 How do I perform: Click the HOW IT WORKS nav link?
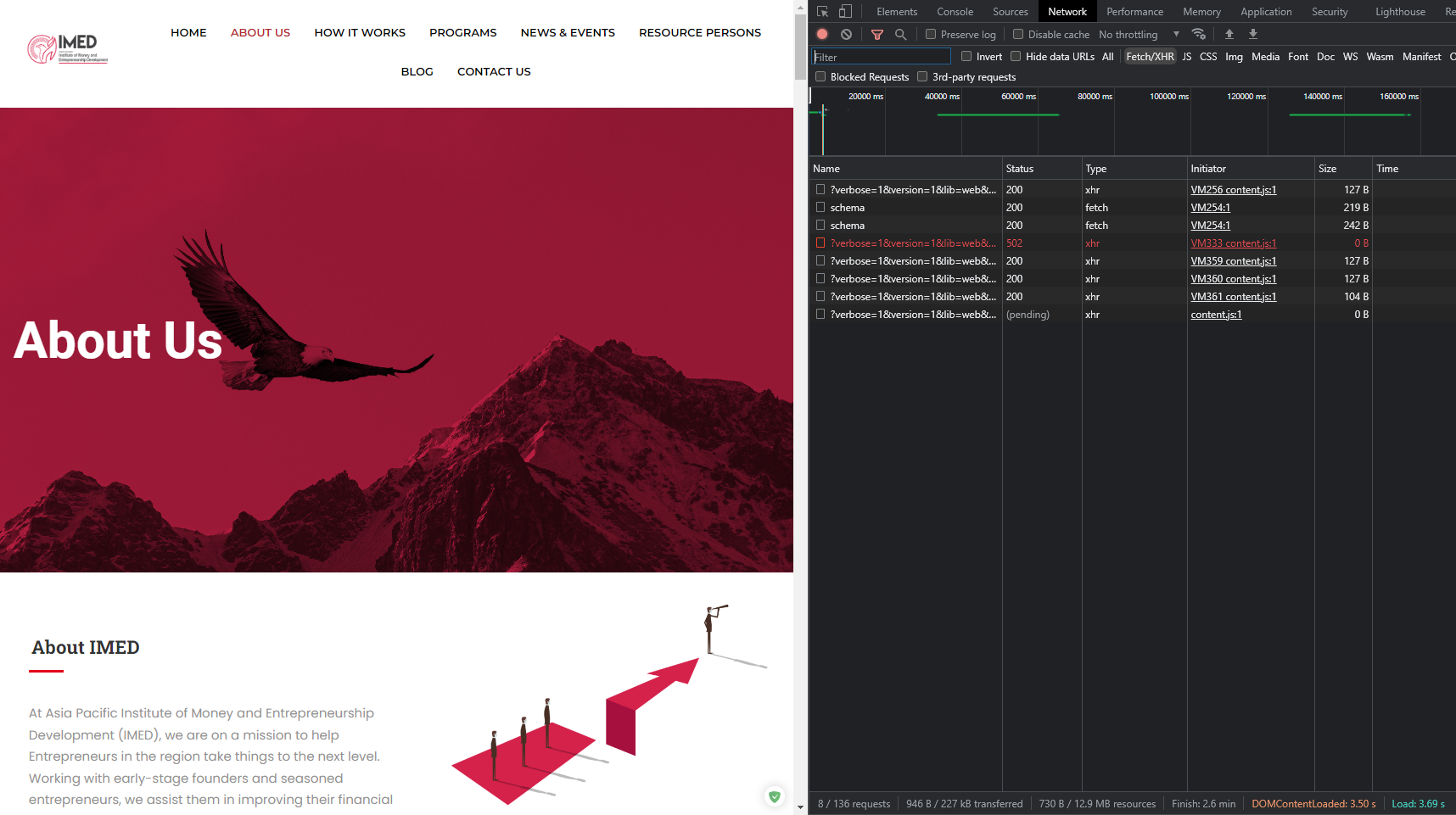click(x=360, y=33)
